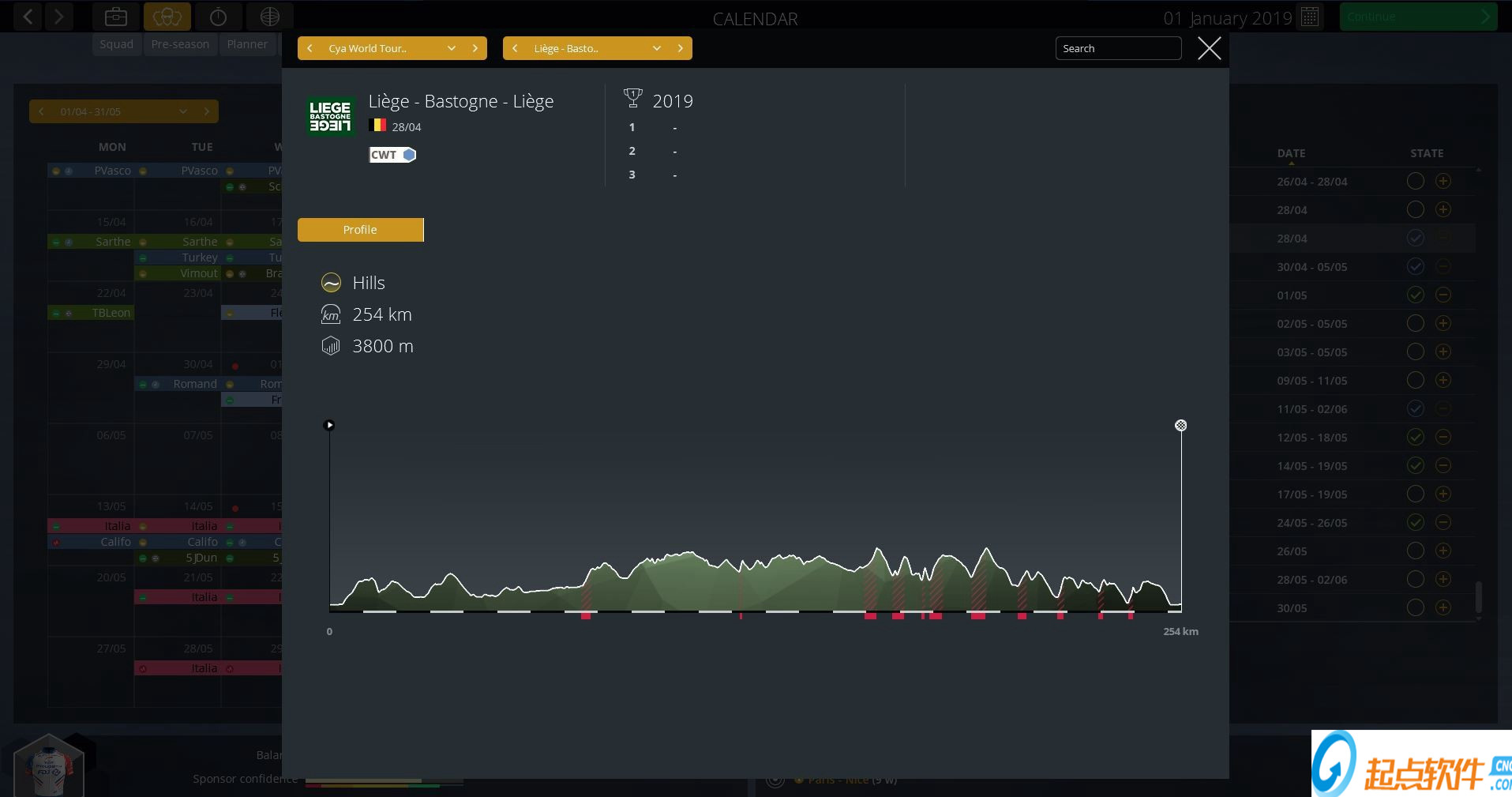
Task: Toggle state circle for 02/05 - 05/05
Action: pos(1416,323)
